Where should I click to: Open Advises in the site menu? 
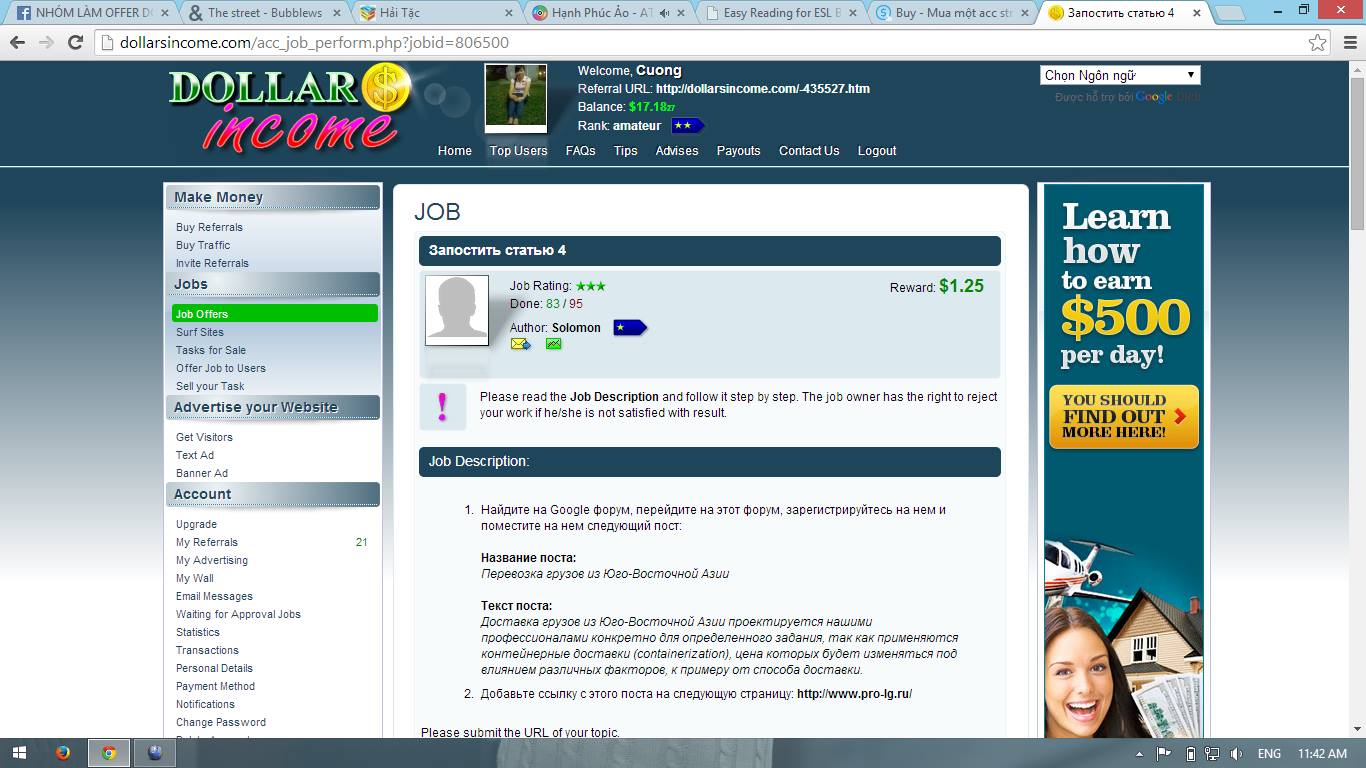coord(677,151)
